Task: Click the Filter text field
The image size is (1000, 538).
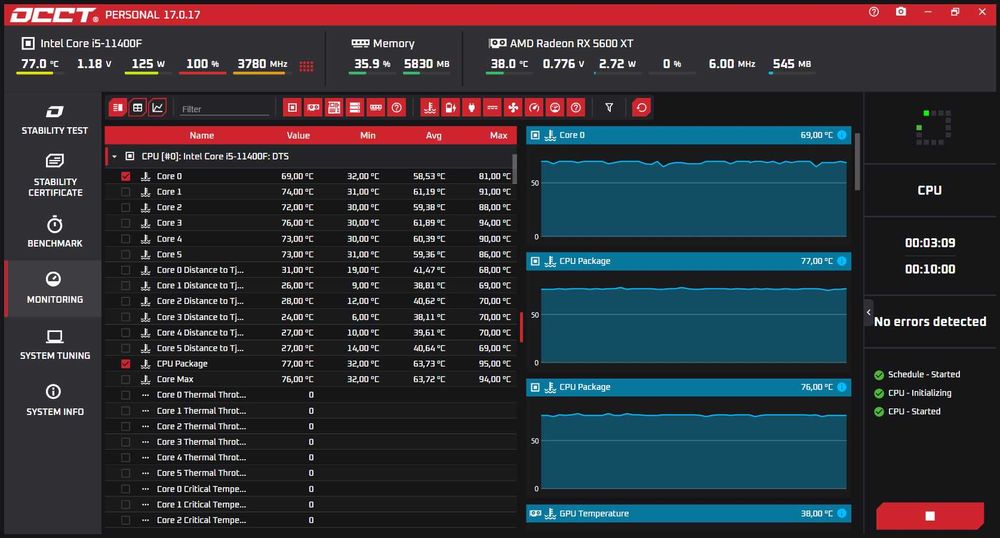Action: click(x=225, y=109)
